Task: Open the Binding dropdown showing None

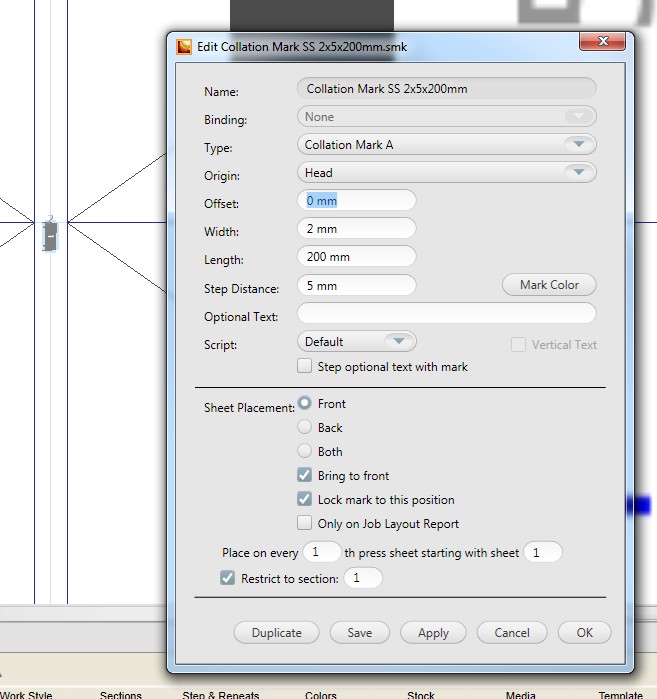Action: [x=447, y=117]
